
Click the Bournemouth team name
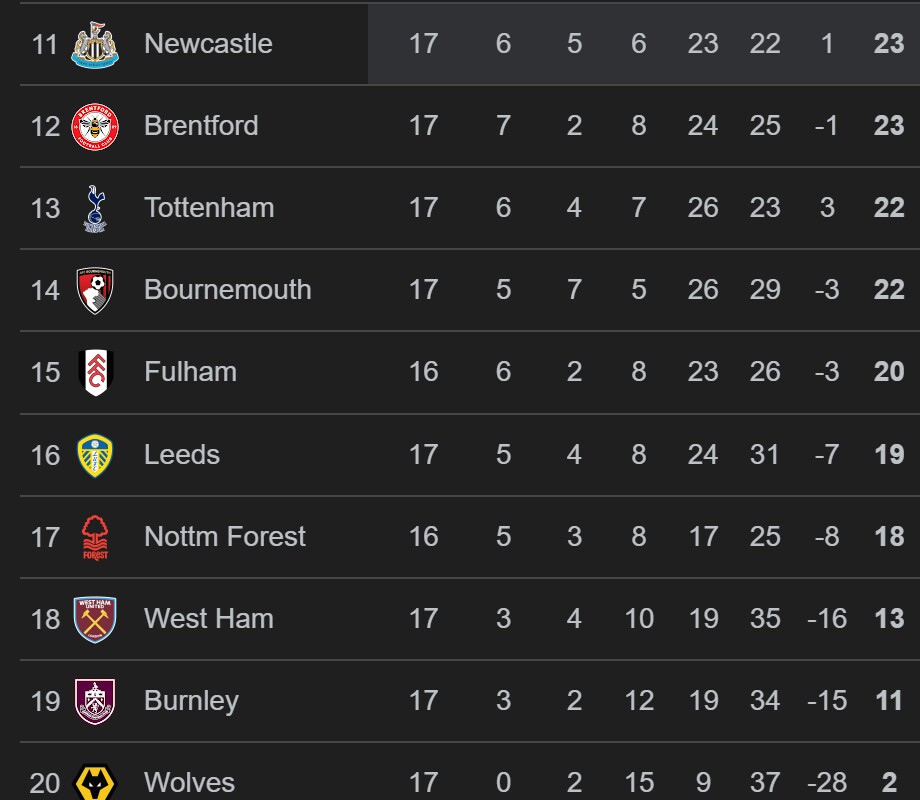[x=228, y=290]
